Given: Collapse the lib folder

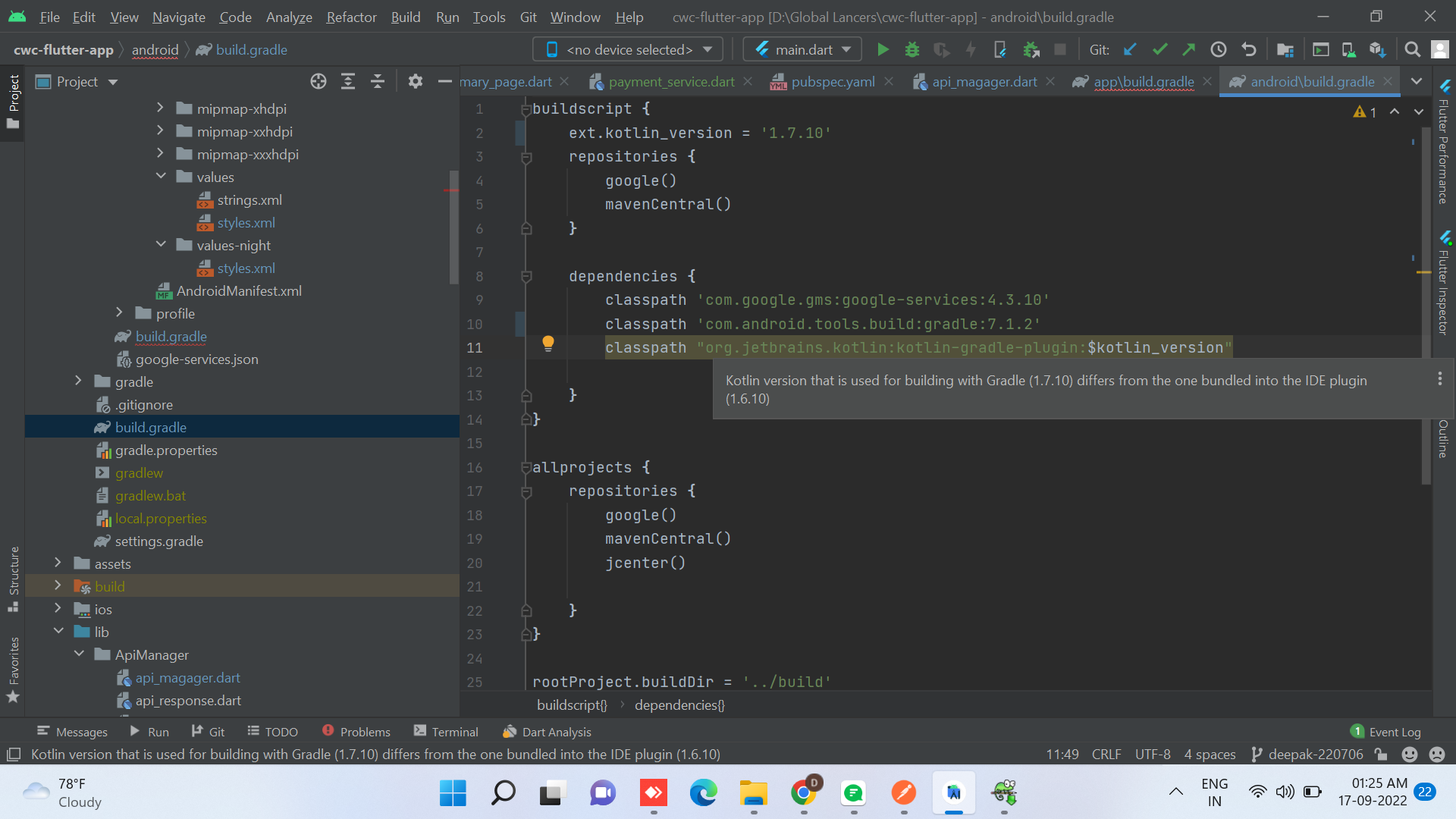Looking at the screenshot, I should coord(58,632).
